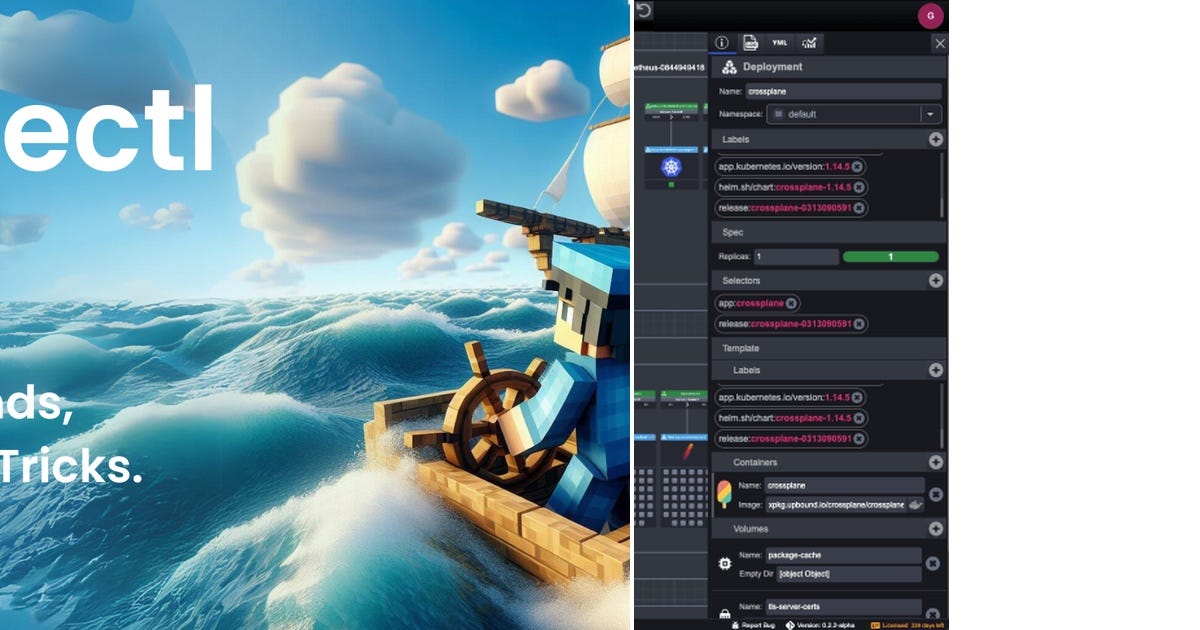Open the metrics view in the details panel
This screenshot has height=630, width=1200.
tap(809, 43)
